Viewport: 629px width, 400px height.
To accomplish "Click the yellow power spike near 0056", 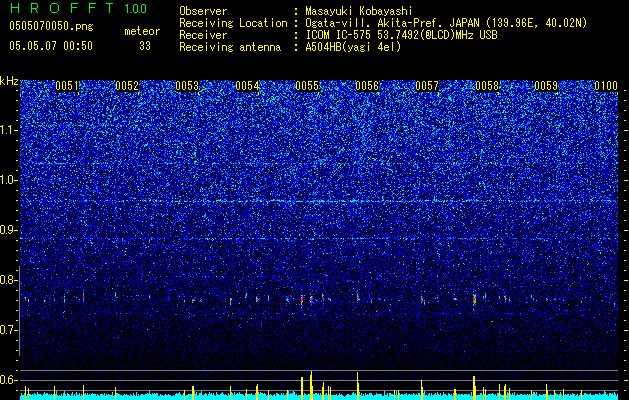I will point(357,386).
